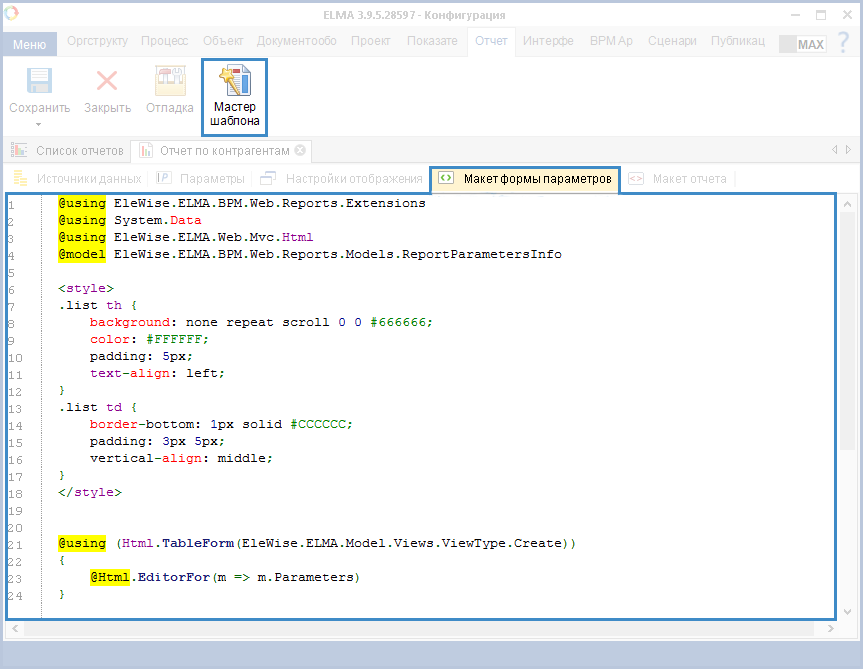Minimize the Конфигурация window
The image size is (863, 669).
pyautogui.click(x=795, y=15)
